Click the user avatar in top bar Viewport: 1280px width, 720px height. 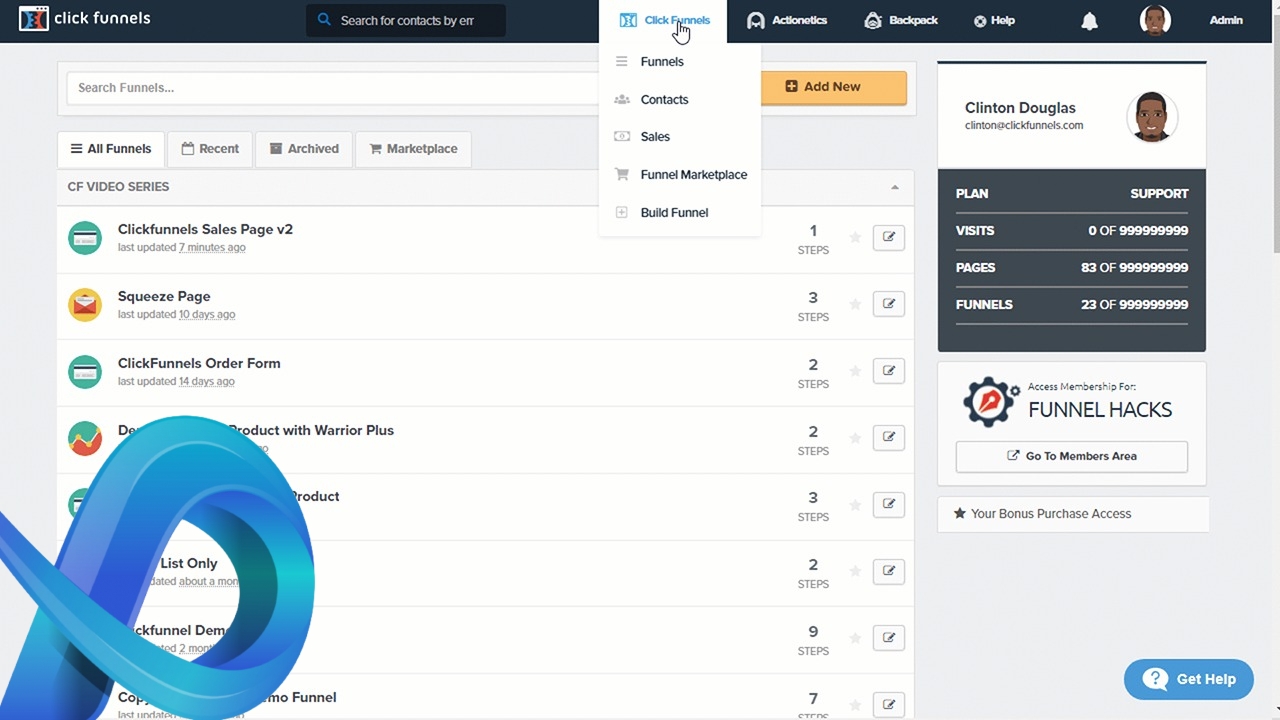(1155, 20)
